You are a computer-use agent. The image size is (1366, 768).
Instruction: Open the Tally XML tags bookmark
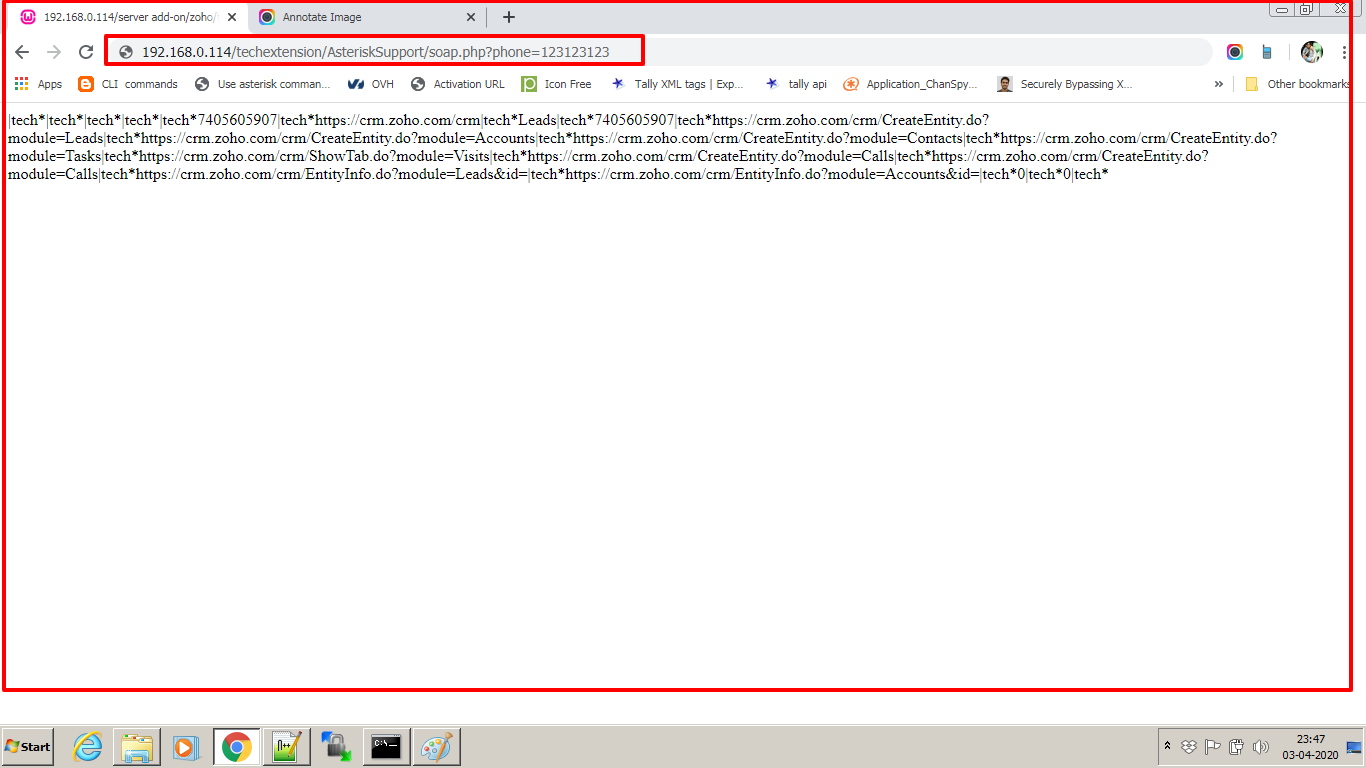[x=678, y=84]
